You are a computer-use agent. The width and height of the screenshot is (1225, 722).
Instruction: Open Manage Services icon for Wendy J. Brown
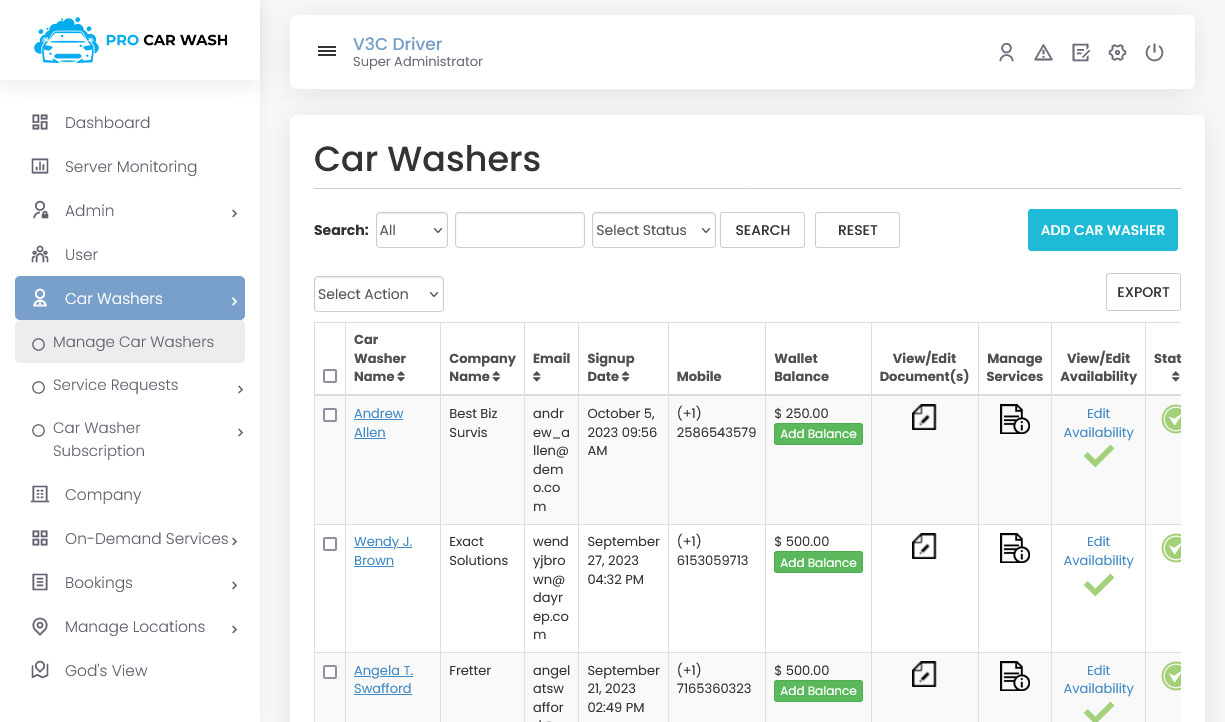point(1014,548)
